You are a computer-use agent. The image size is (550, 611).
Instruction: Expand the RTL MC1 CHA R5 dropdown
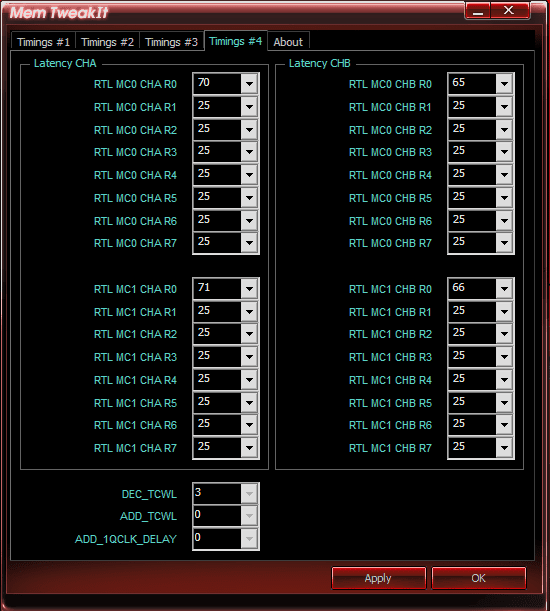(249, 403)
